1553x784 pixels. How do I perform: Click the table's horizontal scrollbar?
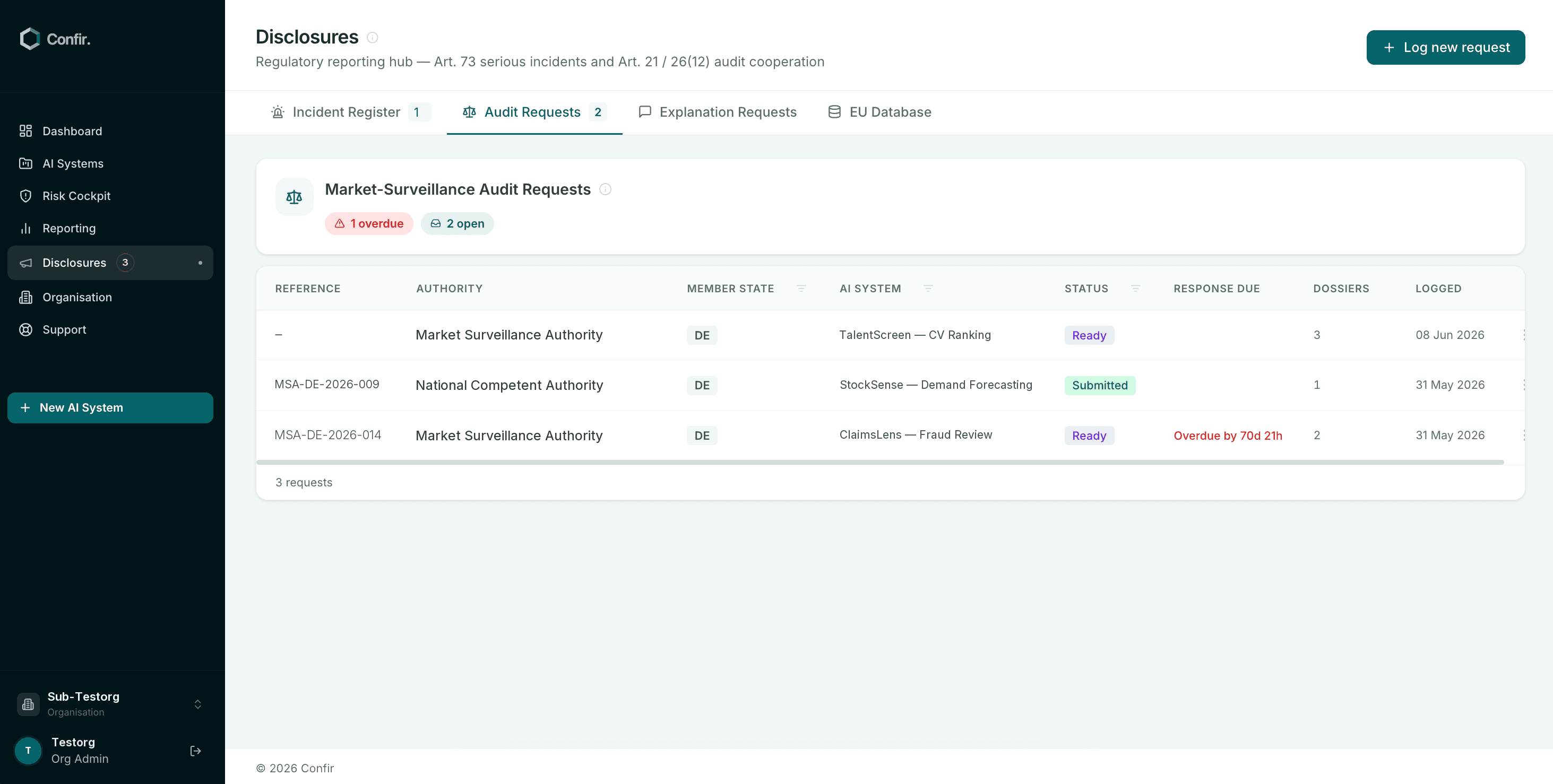tap(879, 462)
